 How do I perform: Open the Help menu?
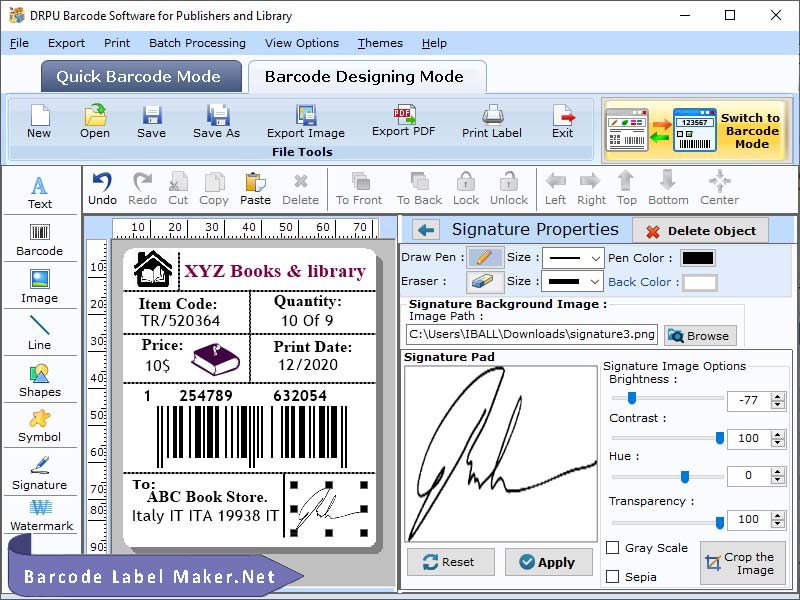434,43
